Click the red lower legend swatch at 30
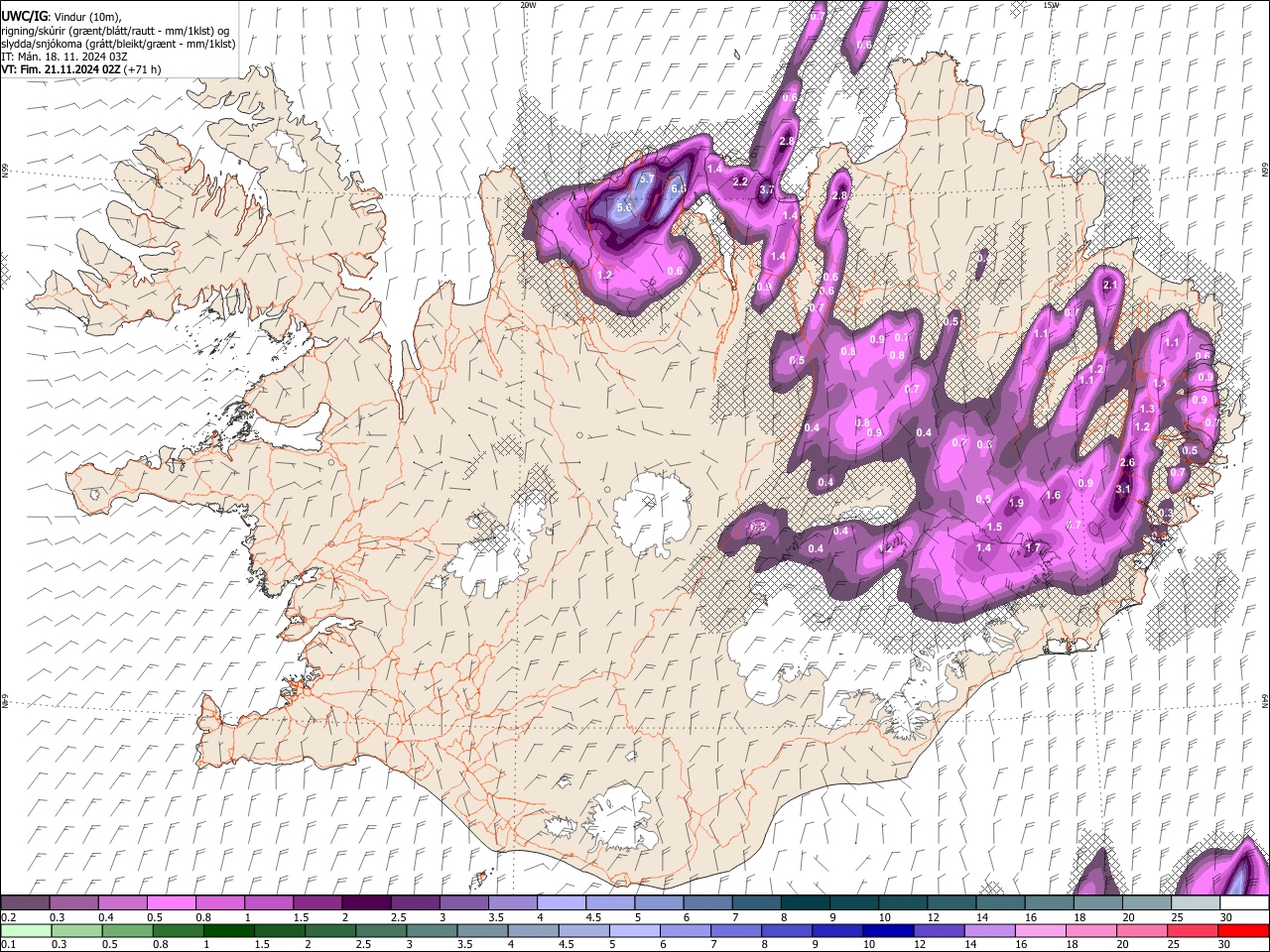The image size is (1270, 952). click(1242, 930)
